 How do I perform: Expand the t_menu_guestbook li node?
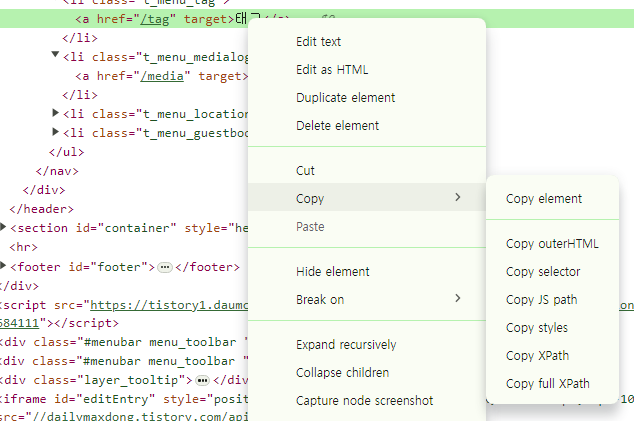(55, 132)
